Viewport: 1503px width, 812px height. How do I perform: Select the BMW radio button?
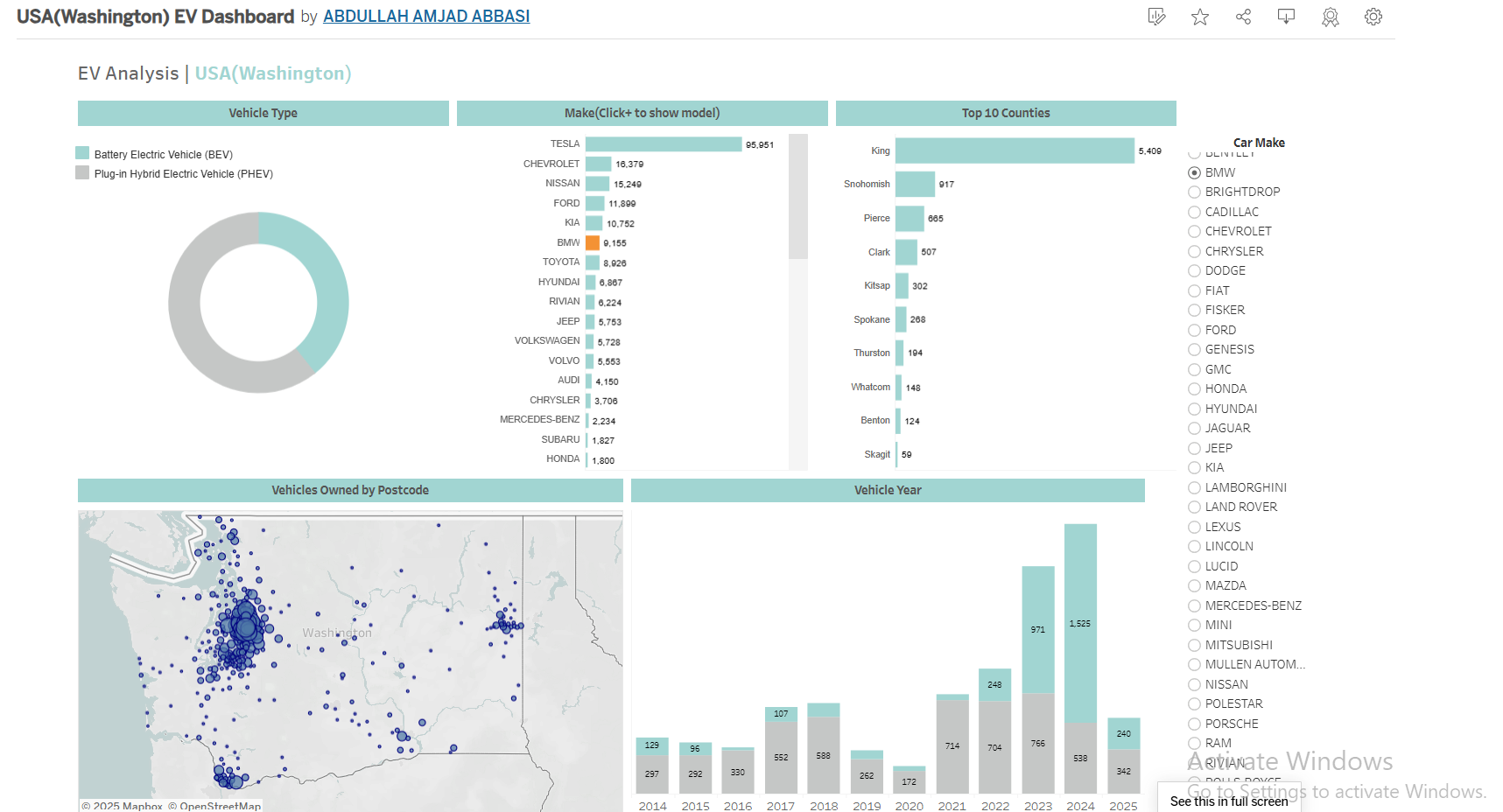click(x=1194, y=172)
